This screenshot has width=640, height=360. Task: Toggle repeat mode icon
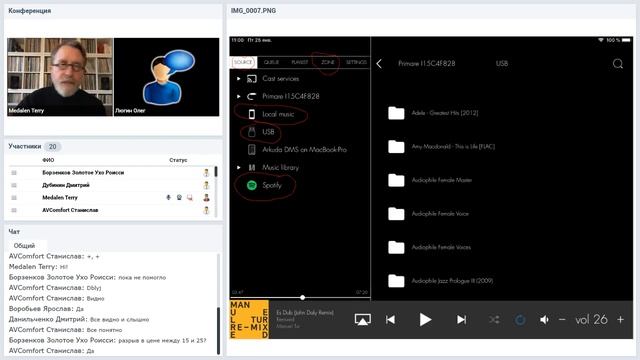pyautogui.click(x=520, y=320)
